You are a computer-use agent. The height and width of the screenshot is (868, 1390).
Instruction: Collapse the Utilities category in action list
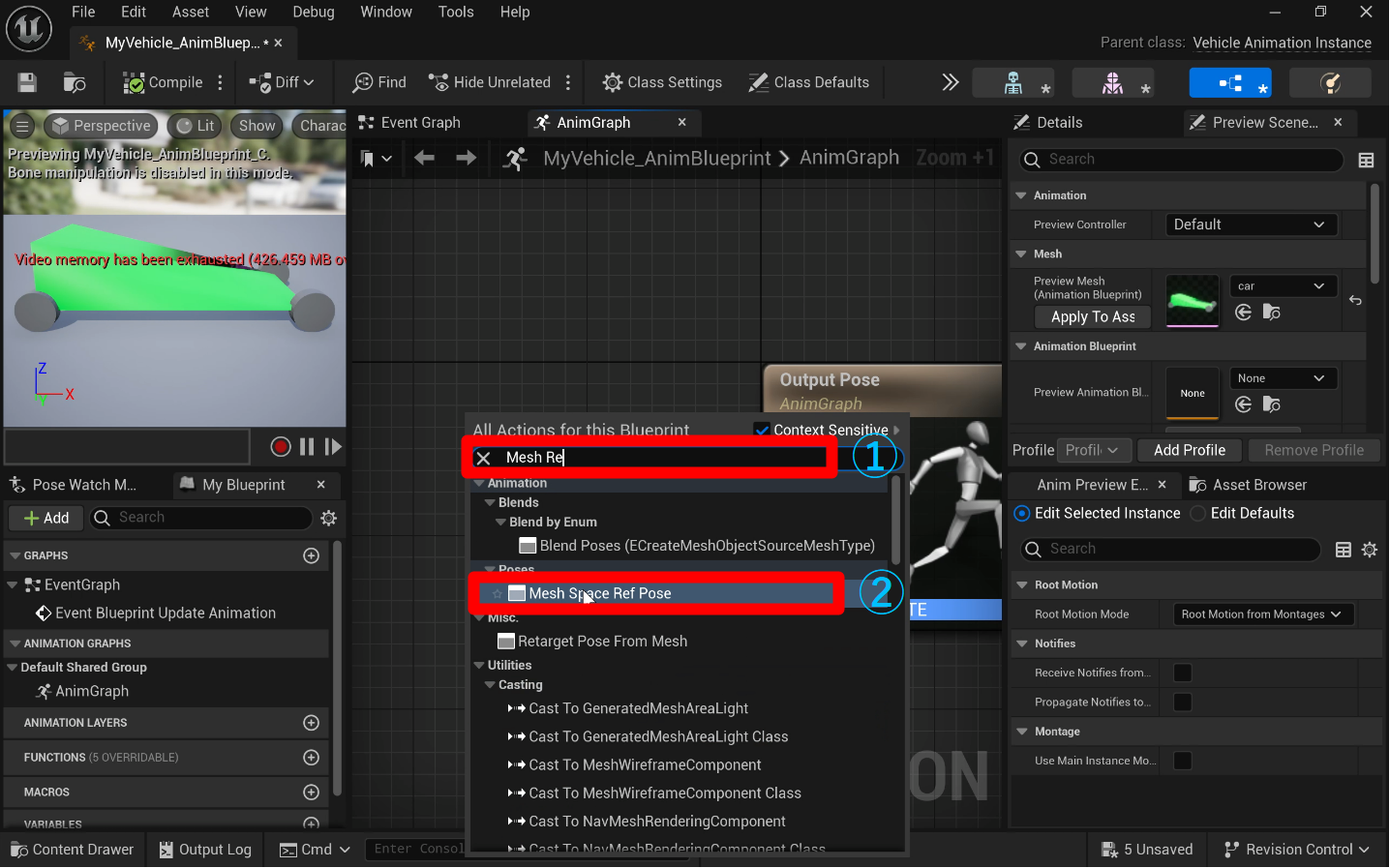point(479,666)
